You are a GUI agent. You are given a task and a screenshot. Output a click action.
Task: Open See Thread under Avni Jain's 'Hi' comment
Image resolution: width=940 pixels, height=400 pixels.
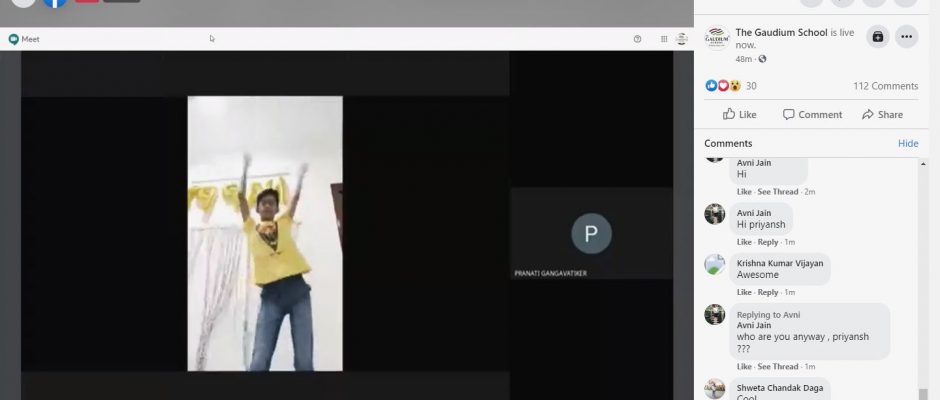coord(778,192)
